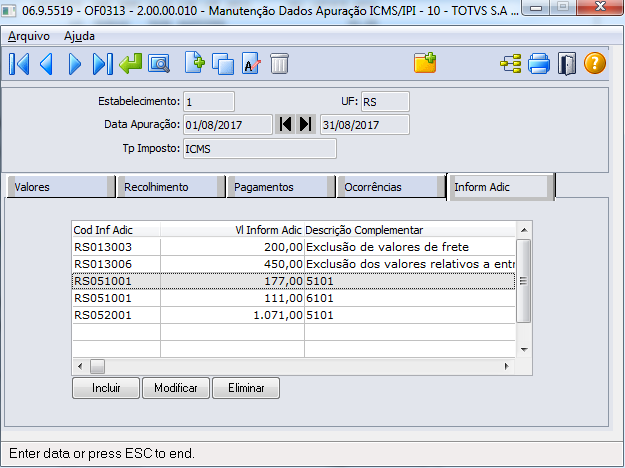Click the Vl Inform Adic column header

[232, 230]
